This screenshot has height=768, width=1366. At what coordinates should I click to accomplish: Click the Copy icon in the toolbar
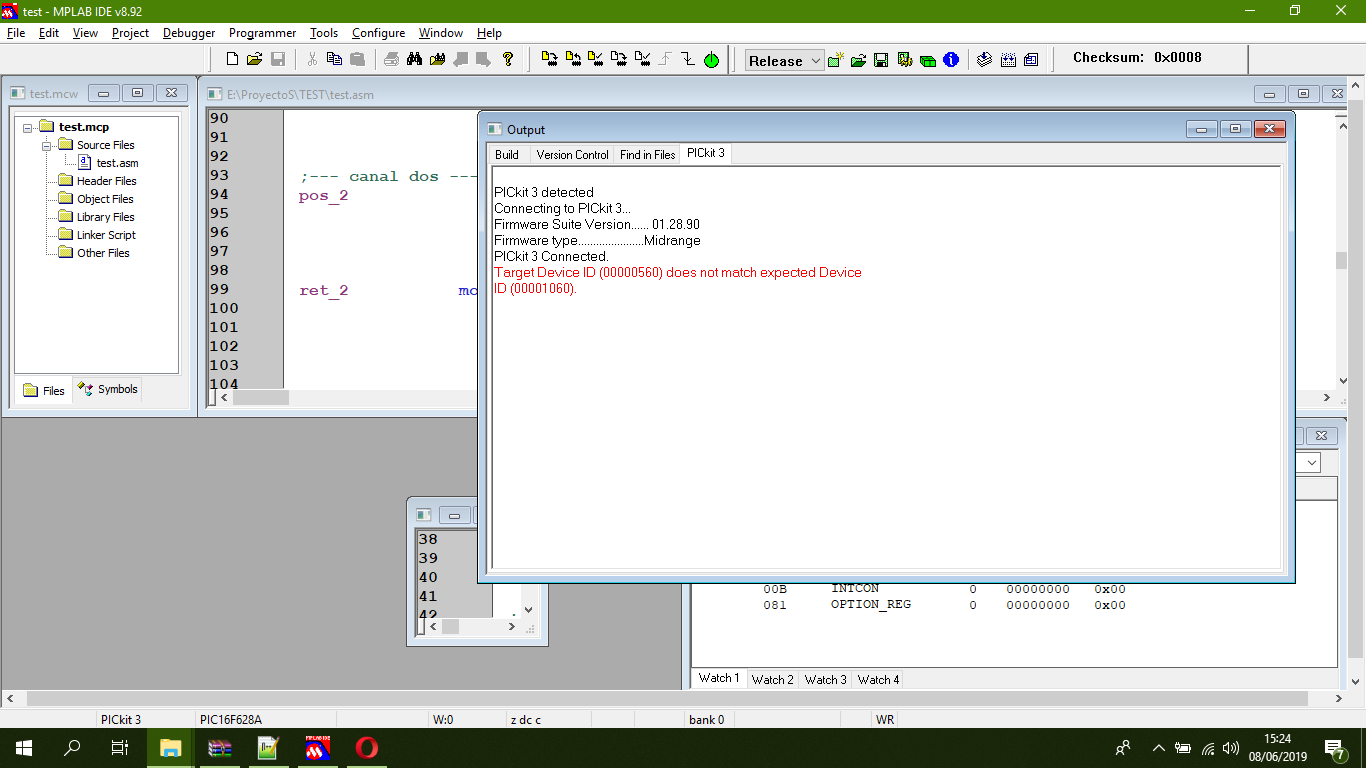coord(334,59)
